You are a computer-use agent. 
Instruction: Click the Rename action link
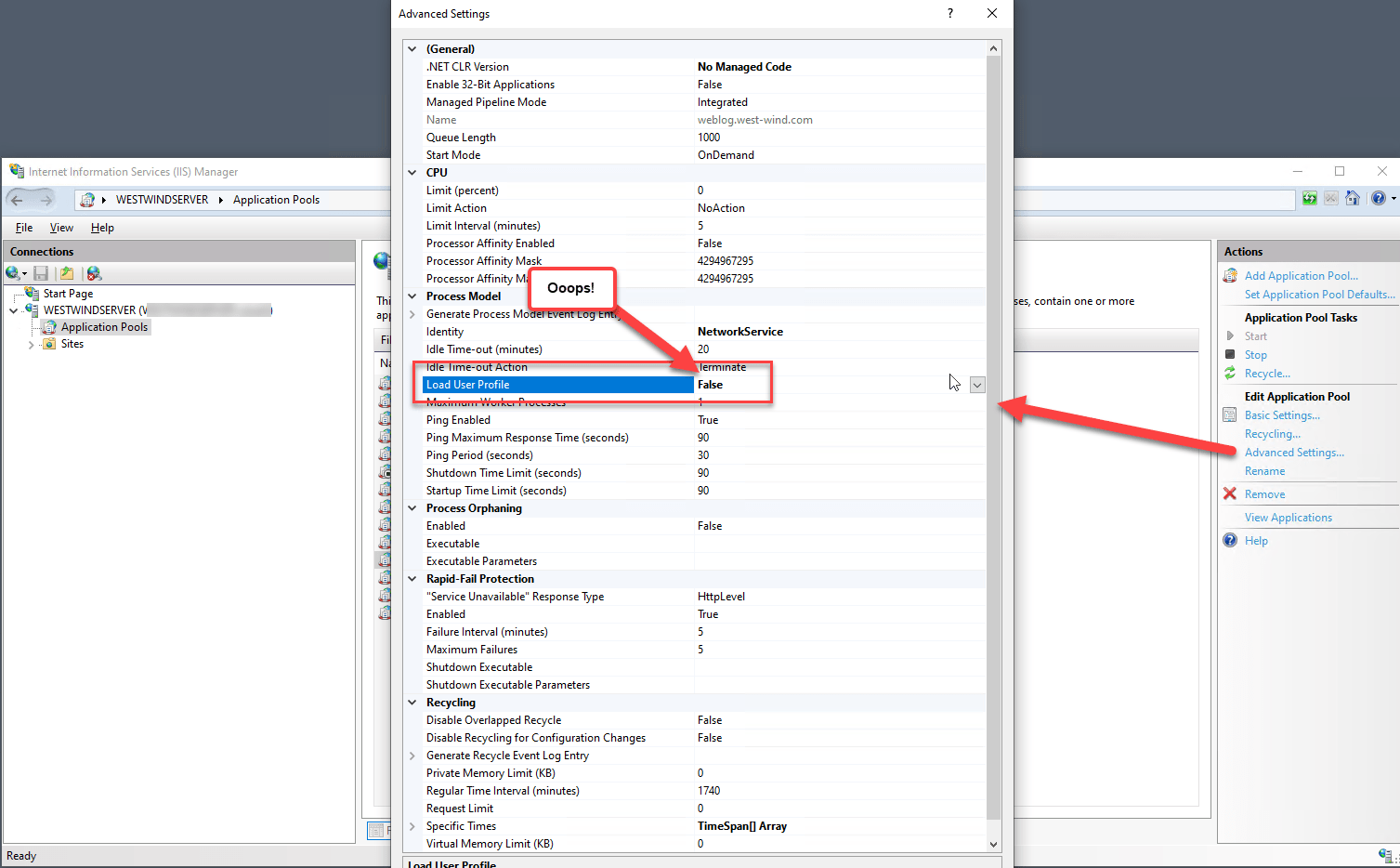[1264, 471]
